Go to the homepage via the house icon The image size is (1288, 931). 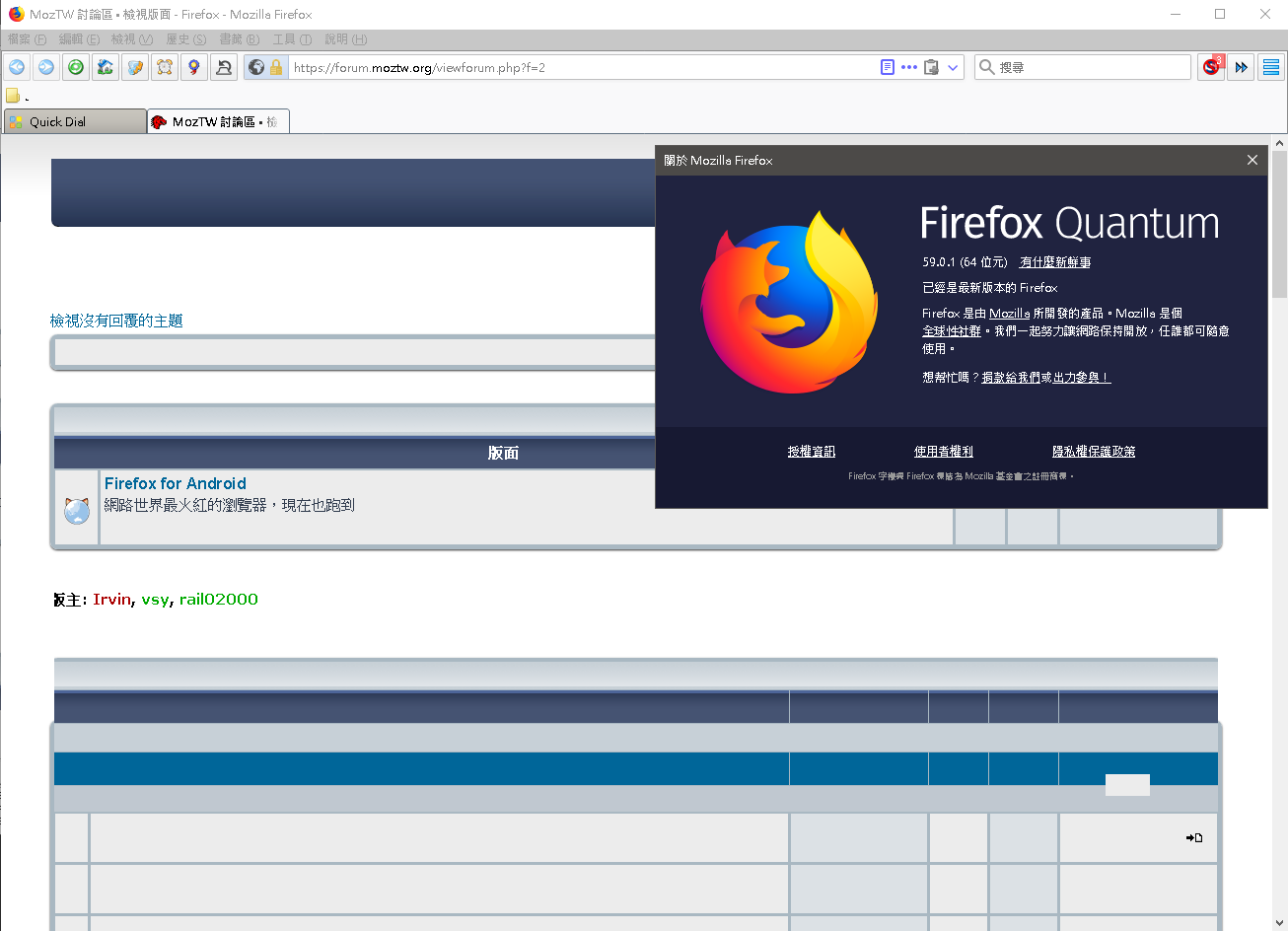pyautogui.click(x=106, y=67)
